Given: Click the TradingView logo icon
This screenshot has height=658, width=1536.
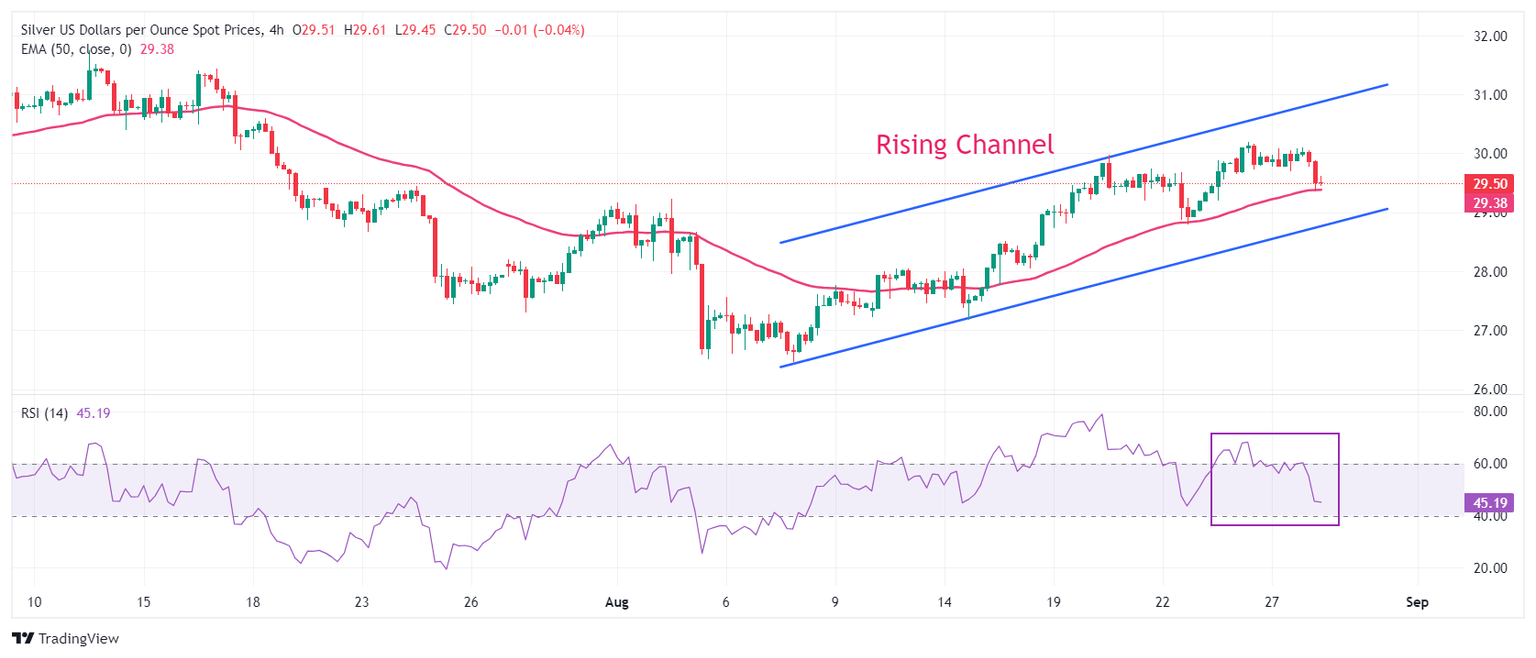Looking at the screenshot, I should [x=22, y=638].
